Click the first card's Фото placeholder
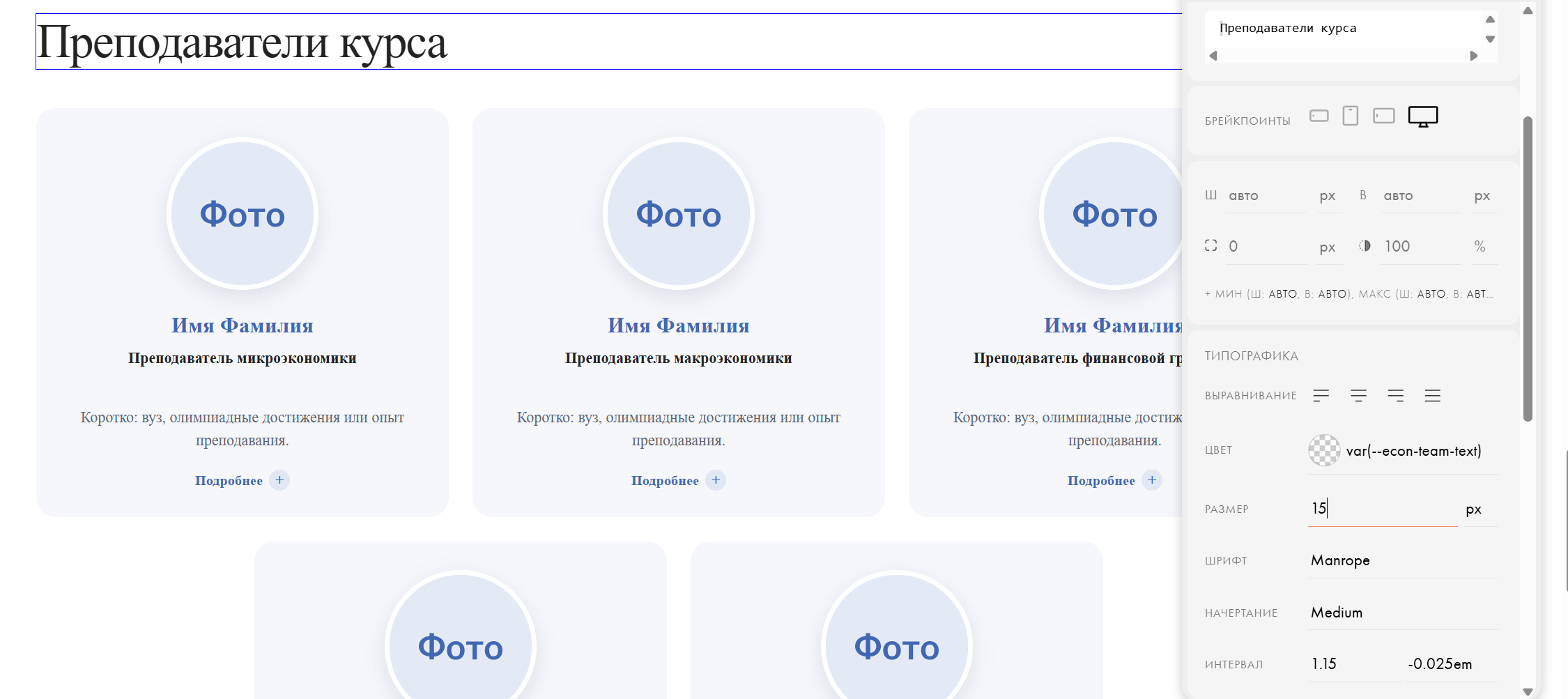1568x699 pixels. (x=243, y=214)
